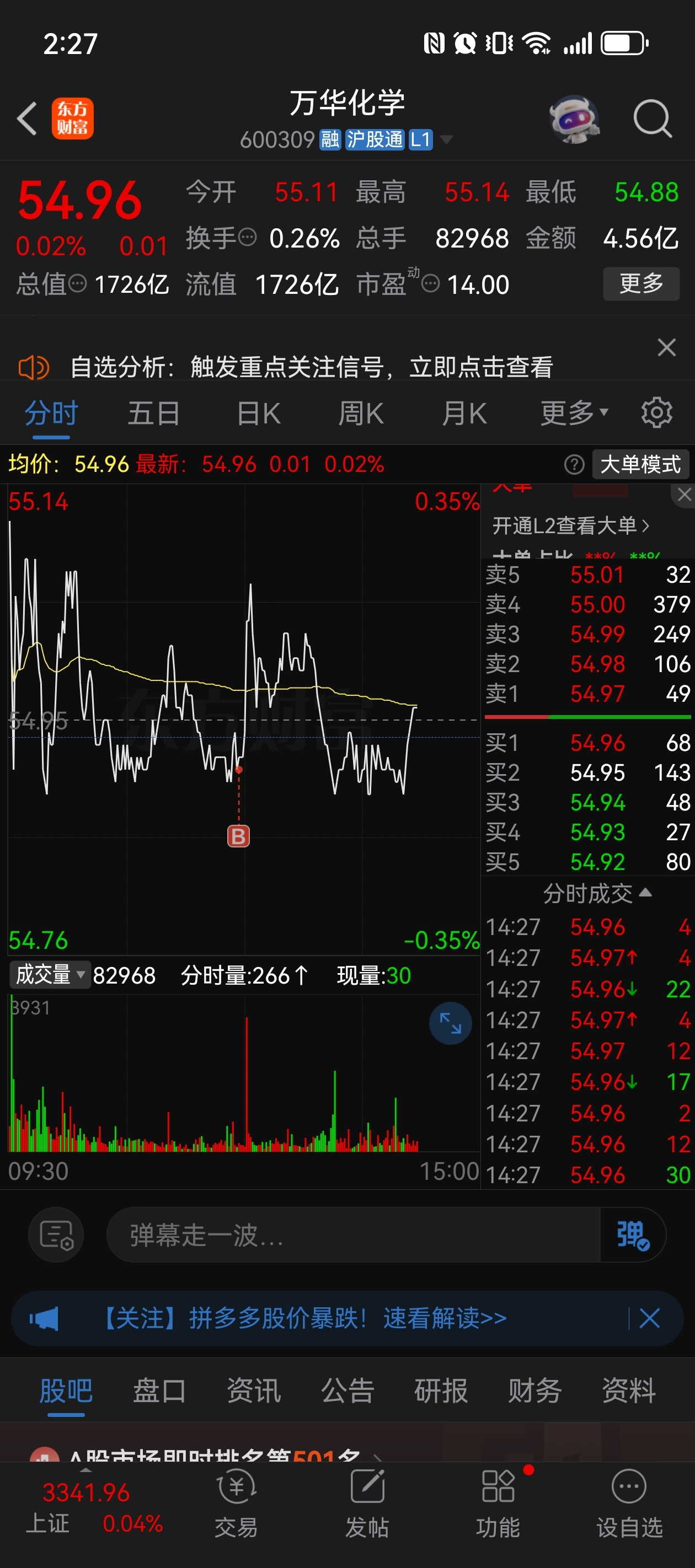695x1568 pixels.
Task: Select 卖5 price 55.01 row
Action: tap(588, 574)
